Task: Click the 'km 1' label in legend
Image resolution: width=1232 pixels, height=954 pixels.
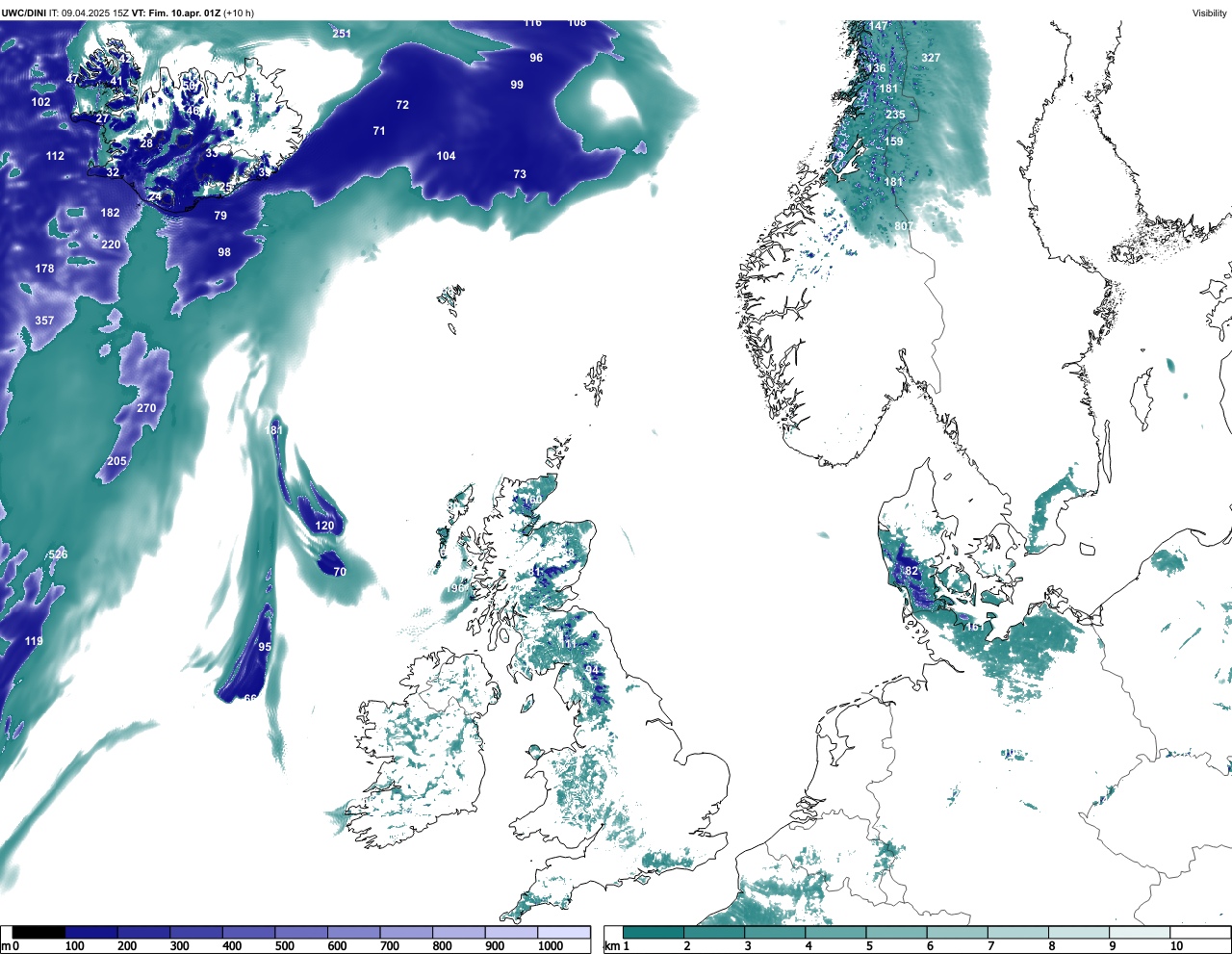Action: pos(616,946)
